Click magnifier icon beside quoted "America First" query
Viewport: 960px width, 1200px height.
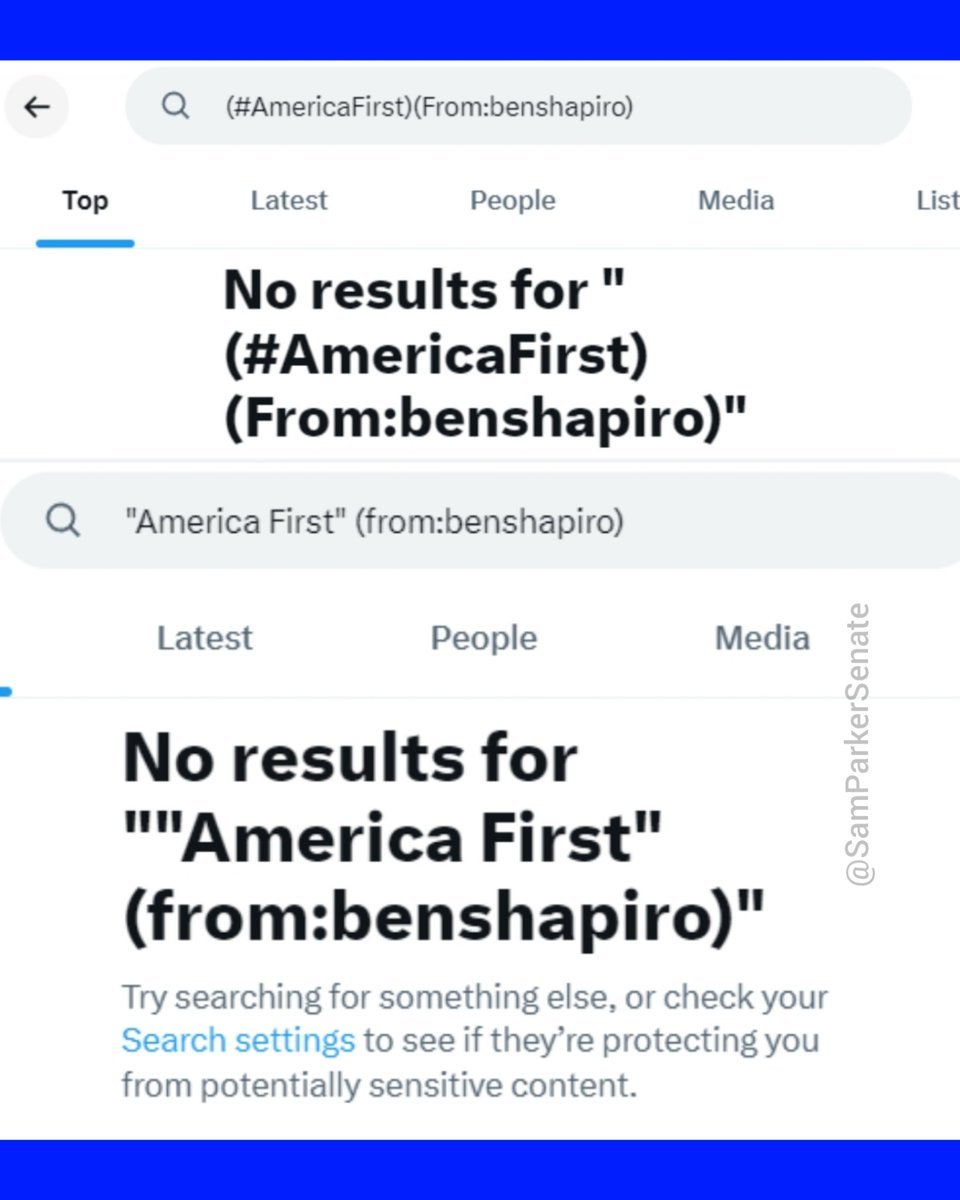[63, 520]
